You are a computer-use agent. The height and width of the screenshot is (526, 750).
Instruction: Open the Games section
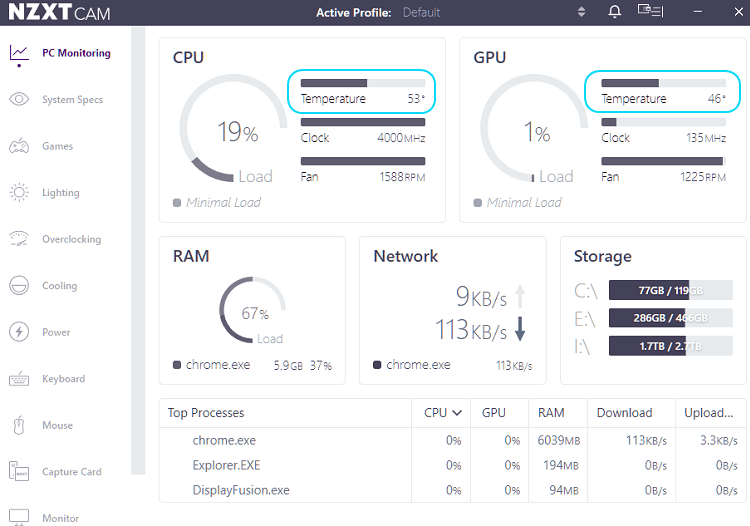click(57, 146)
